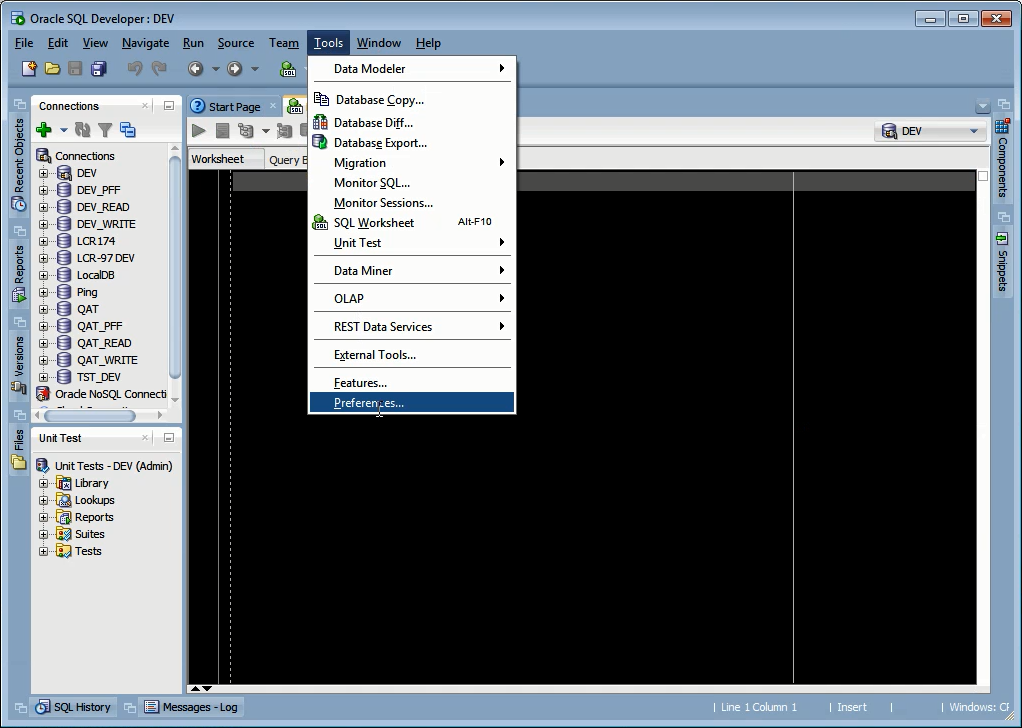The width and height of the screenshot is (1022, 728).
Task: Expand the QAT_WRITE connection node
Action: click(43, 360)
